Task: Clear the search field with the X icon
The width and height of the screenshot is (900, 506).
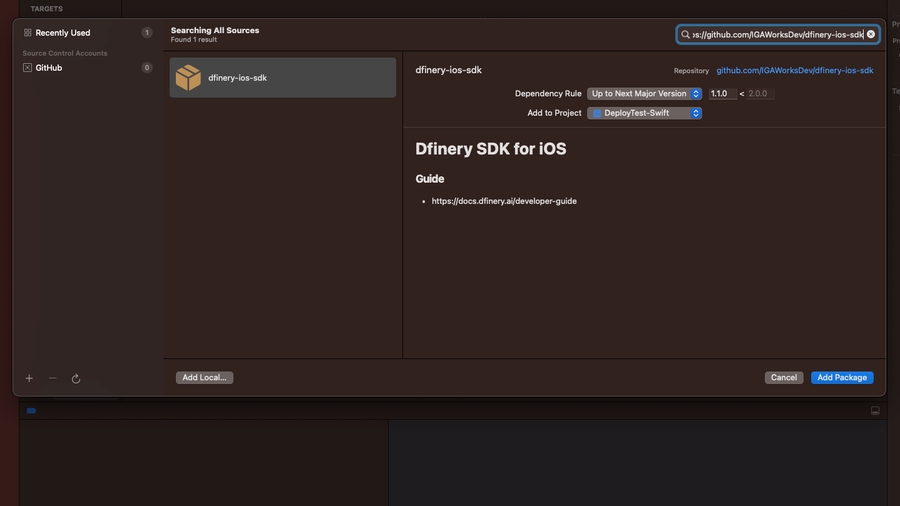Action: pos(870,34)
